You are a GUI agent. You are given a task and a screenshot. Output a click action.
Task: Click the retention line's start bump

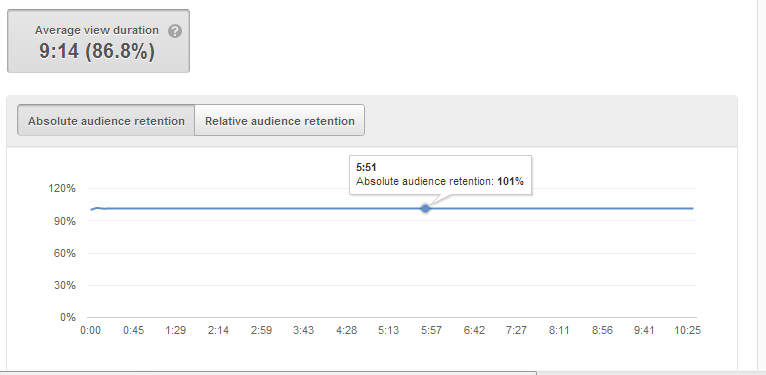97,208
